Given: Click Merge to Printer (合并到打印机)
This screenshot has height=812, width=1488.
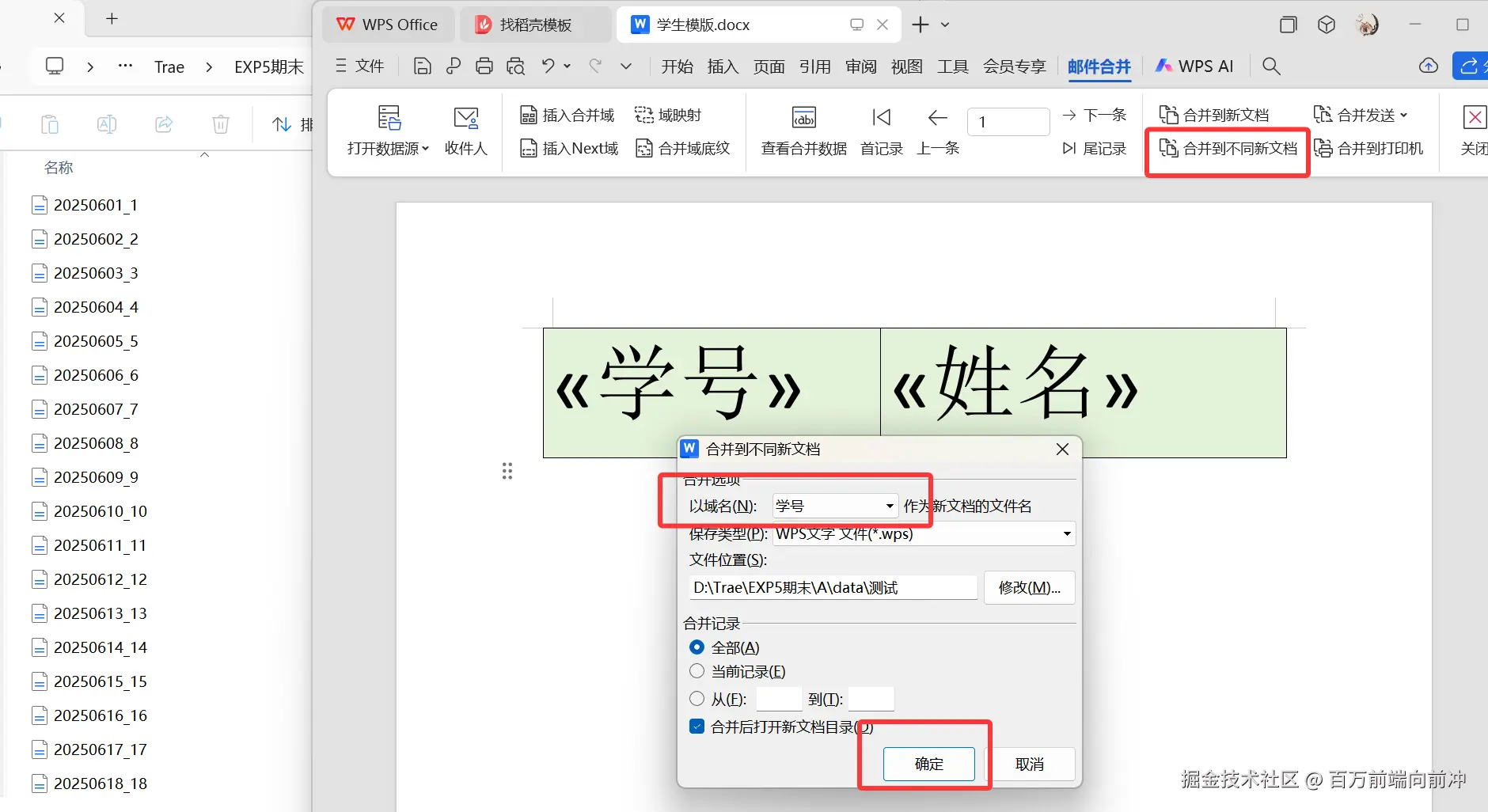Looking at the screenshot, I should tap(1368, 149).
